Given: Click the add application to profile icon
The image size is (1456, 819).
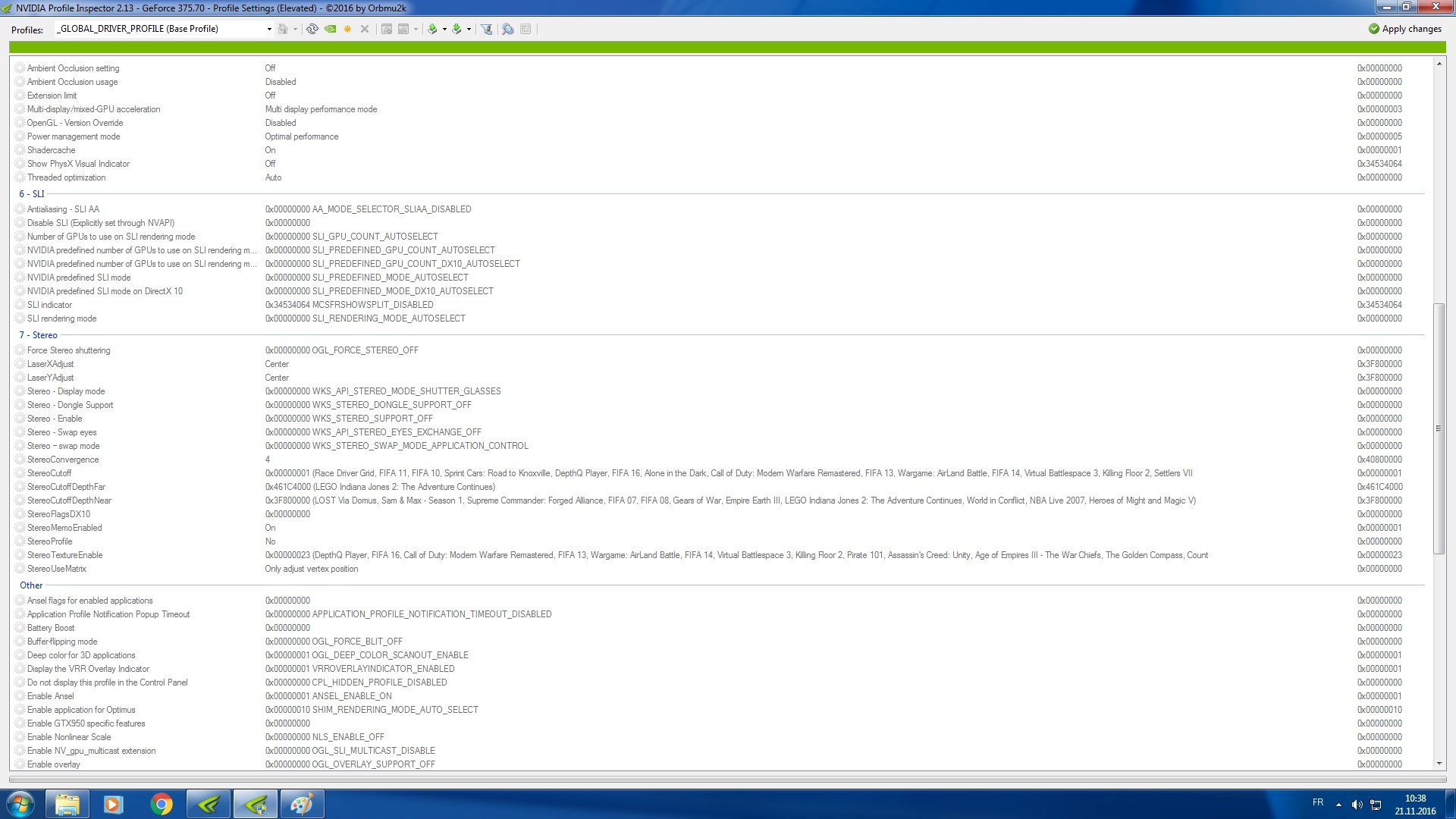Looking at the screenshot, I should click(x=387, y=29).
